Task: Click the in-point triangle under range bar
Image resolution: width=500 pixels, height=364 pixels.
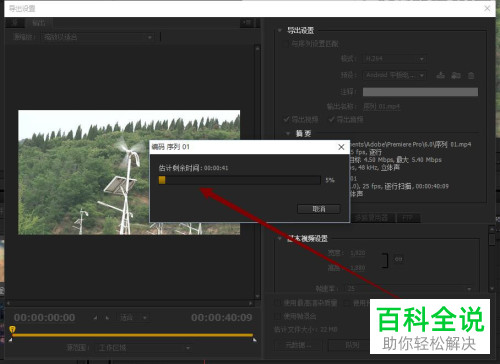Action: (11, 340)
